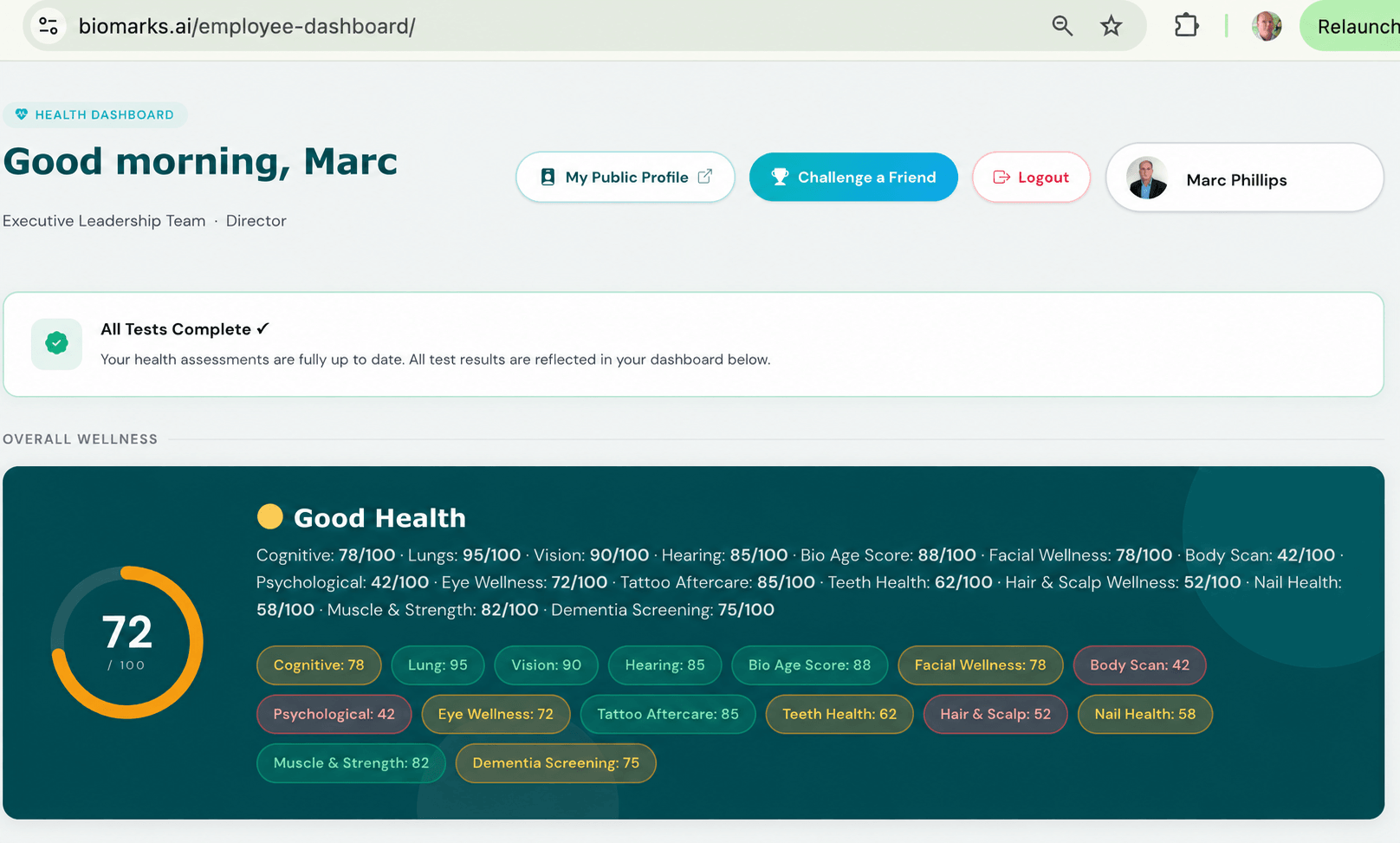Viewport: 1400px width, 843px height.
Task: Select the Lung: 95 chip
Action: (437, 665)
